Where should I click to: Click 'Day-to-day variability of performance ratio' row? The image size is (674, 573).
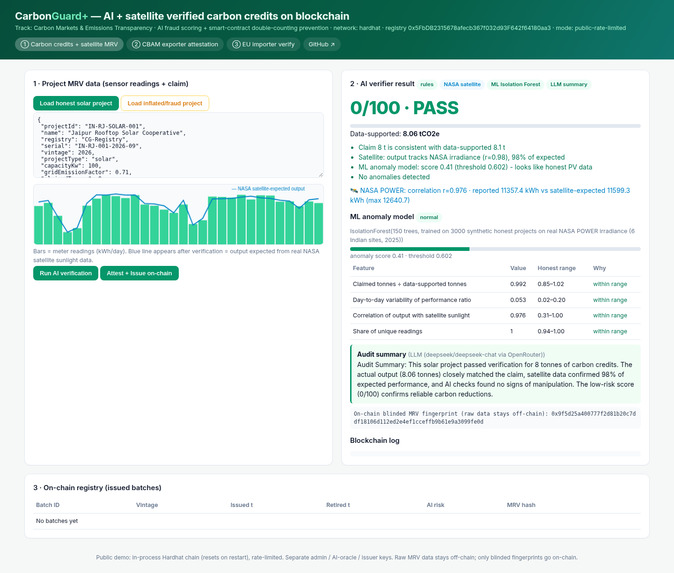pos(495,300)
